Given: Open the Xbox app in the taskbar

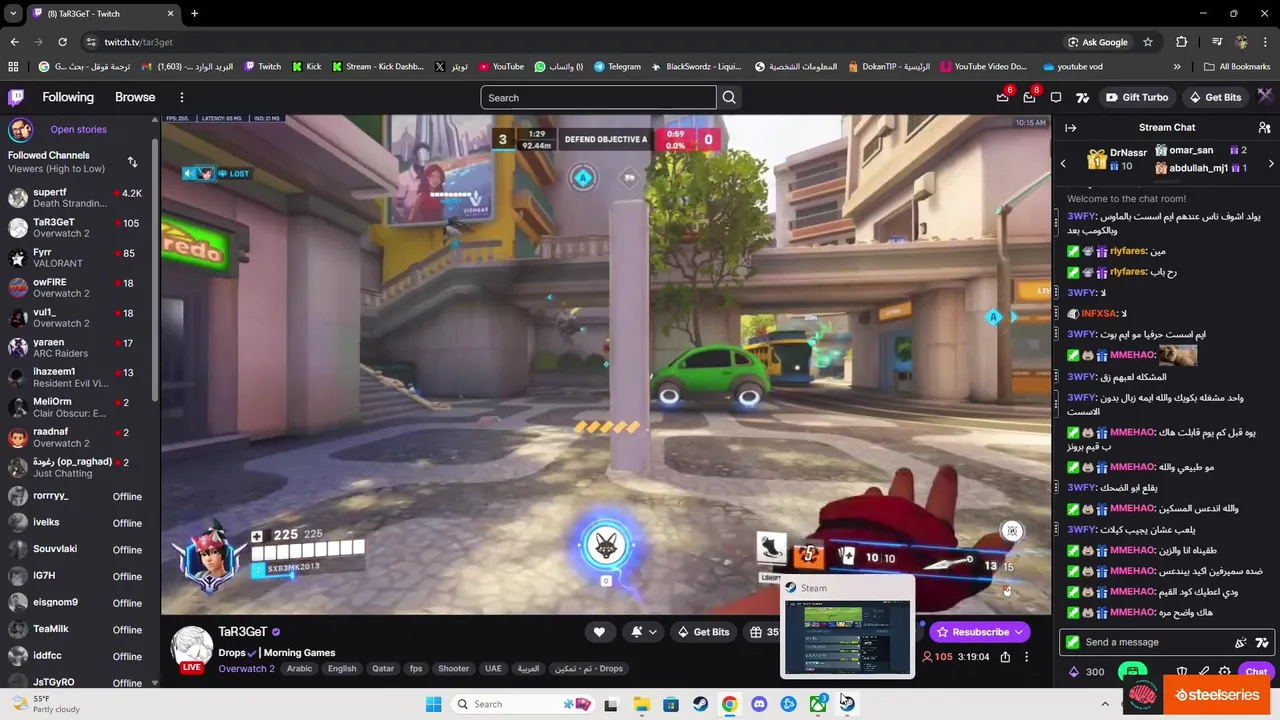Looking at the screenshot, I should tap(818, 704).
